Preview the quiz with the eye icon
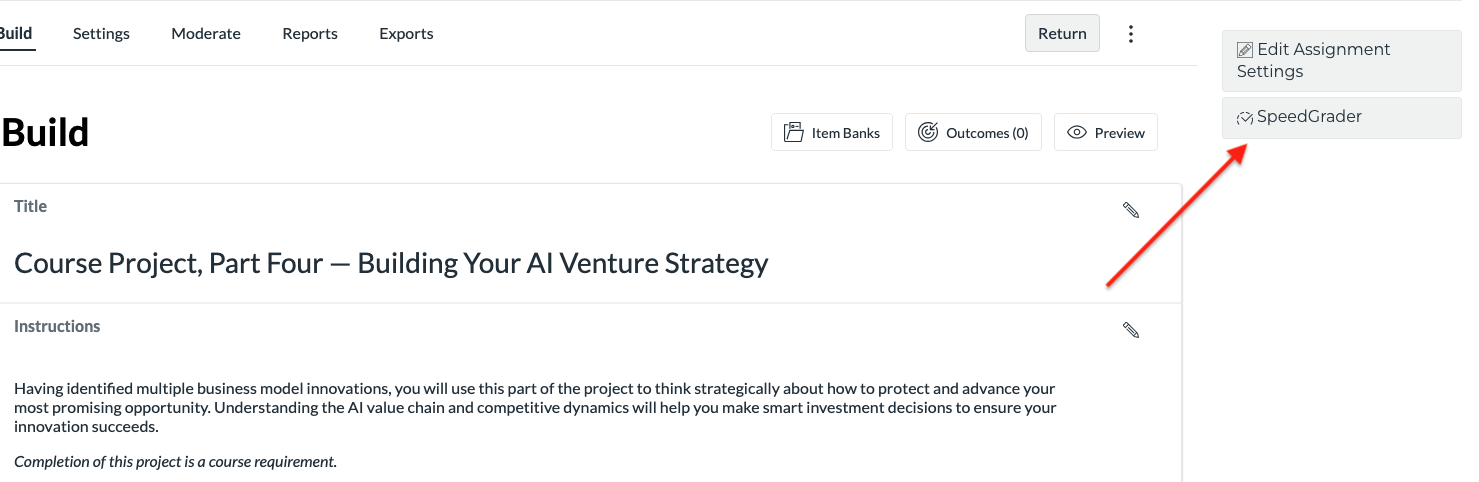 coord(1106,133)
